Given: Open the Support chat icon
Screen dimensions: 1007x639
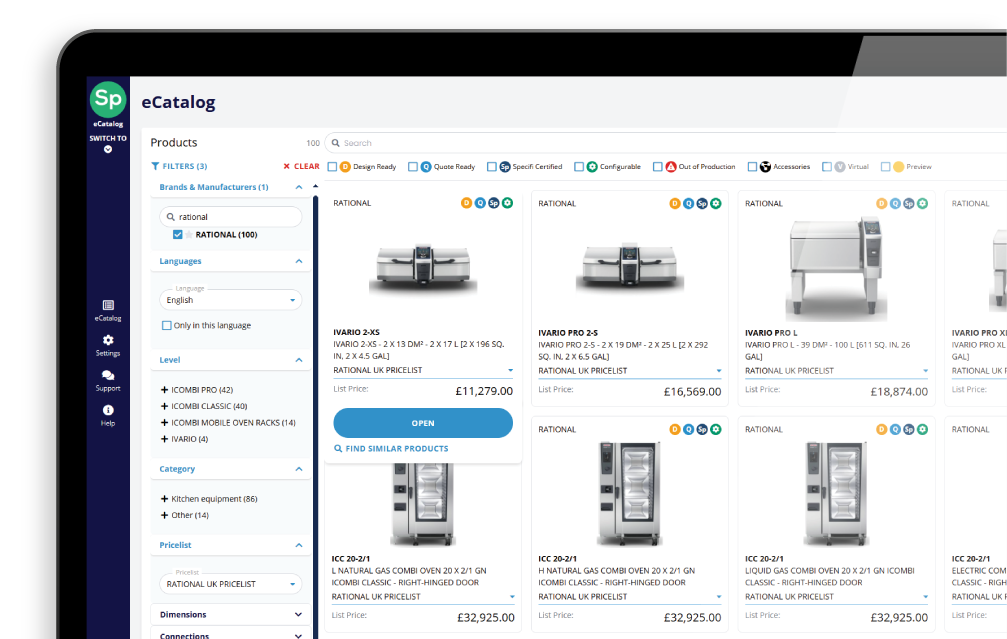Looking at the screenshot, I should point(108,375).
